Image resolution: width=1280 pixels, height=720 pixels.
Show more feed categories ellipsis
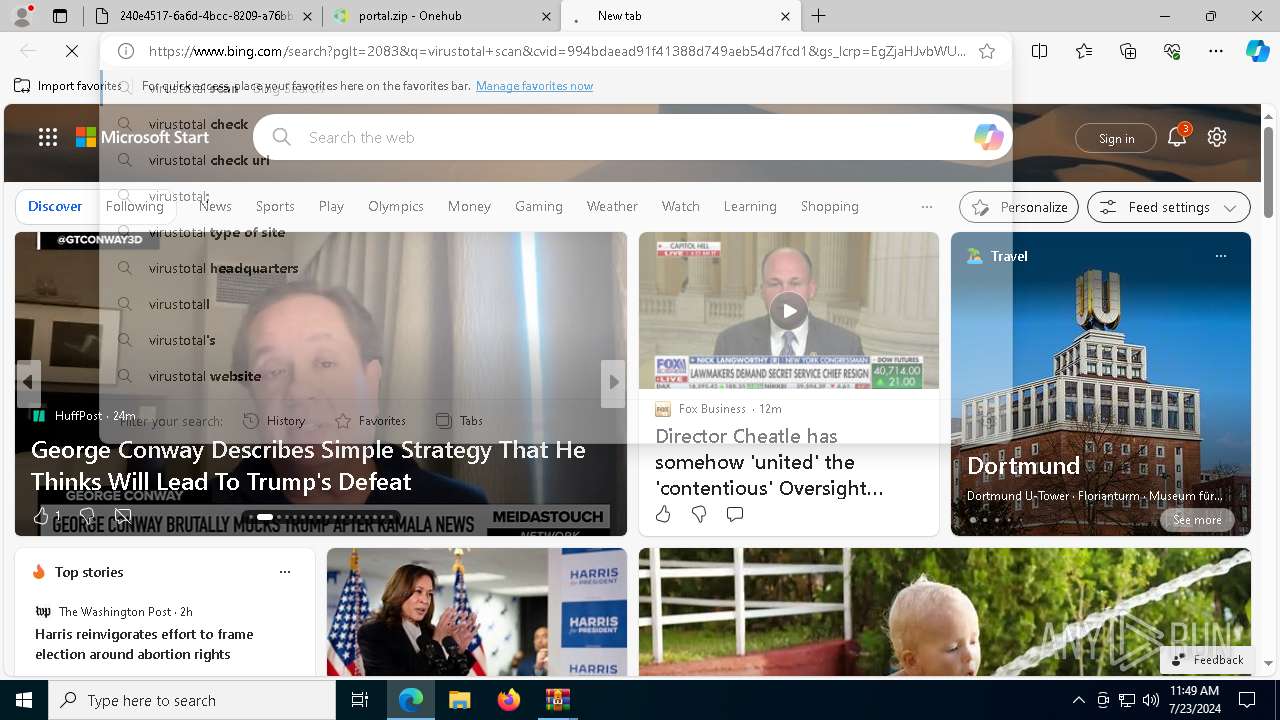tap(927, 207)
